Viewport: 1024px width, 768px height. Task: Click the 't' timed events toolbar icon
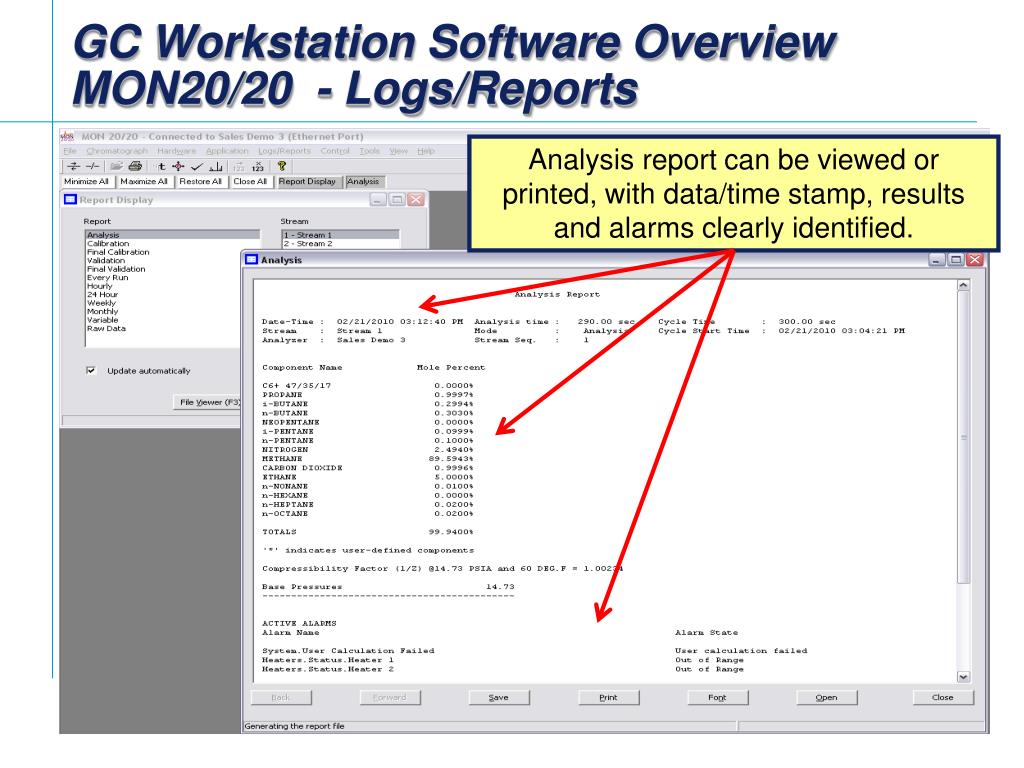[x=161, y=167]
